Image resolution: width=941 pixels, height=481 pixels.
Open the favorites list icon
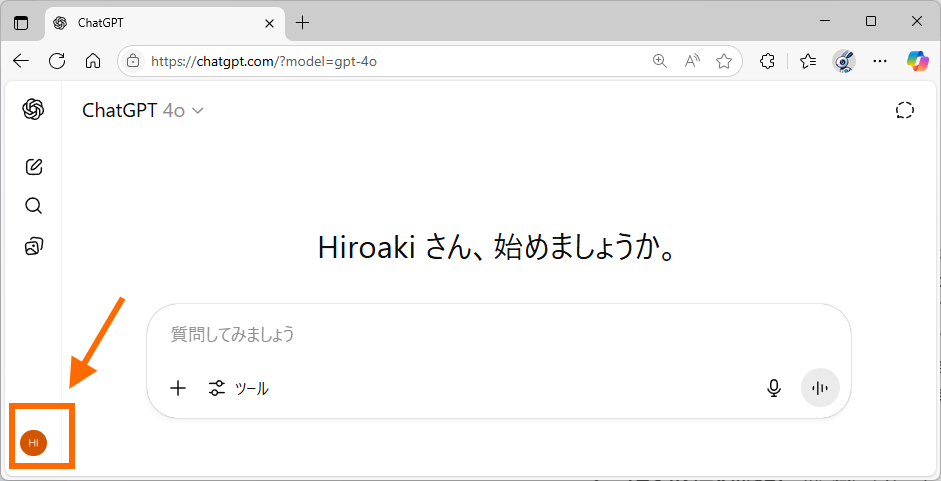tap(808, 61)
